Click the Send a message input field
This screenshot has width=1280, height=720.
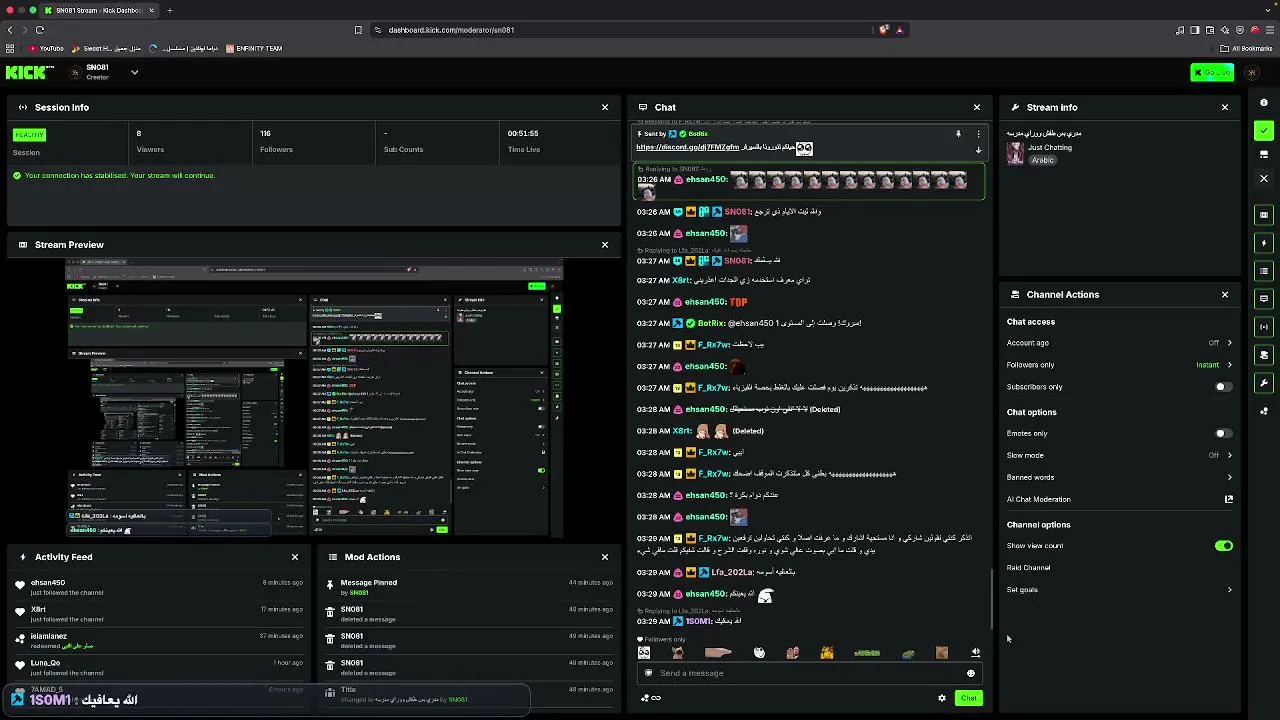pos(810,673)
